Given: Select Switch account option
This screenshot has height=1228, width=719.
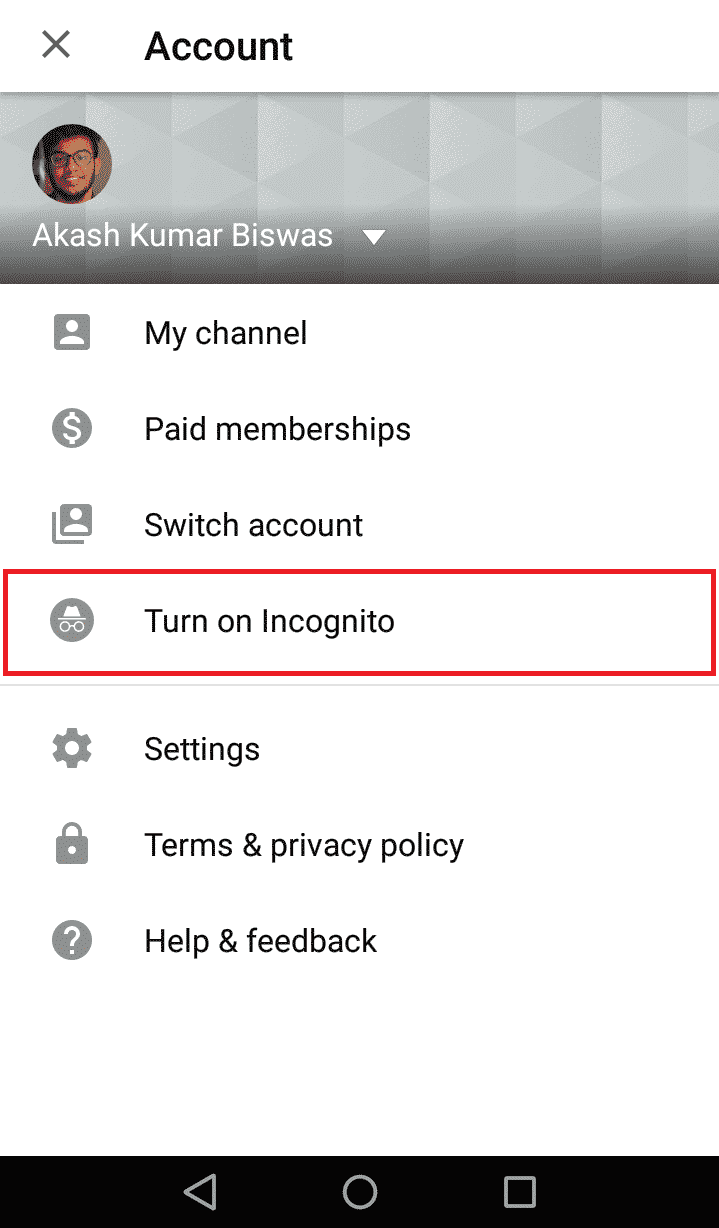Looking at the screenshot, I should pyautogui.click(x=253, y=525).
